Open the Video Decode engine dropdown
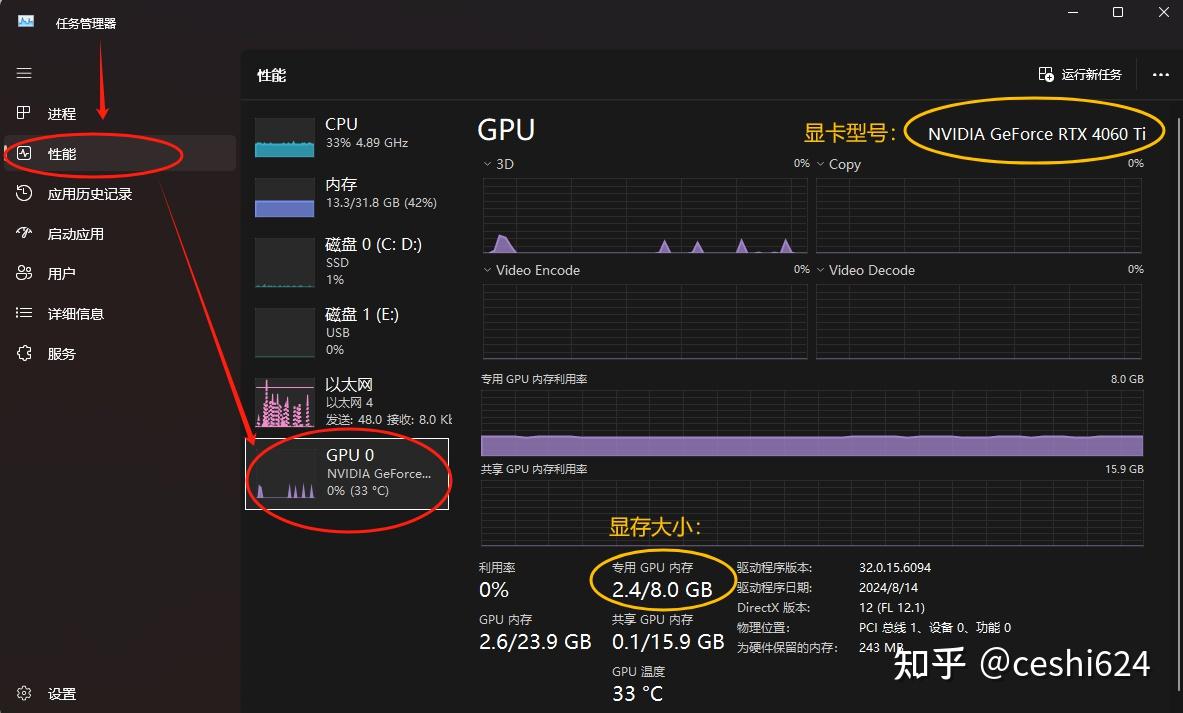The image size is (1183, 713). [x=820, y=270]
